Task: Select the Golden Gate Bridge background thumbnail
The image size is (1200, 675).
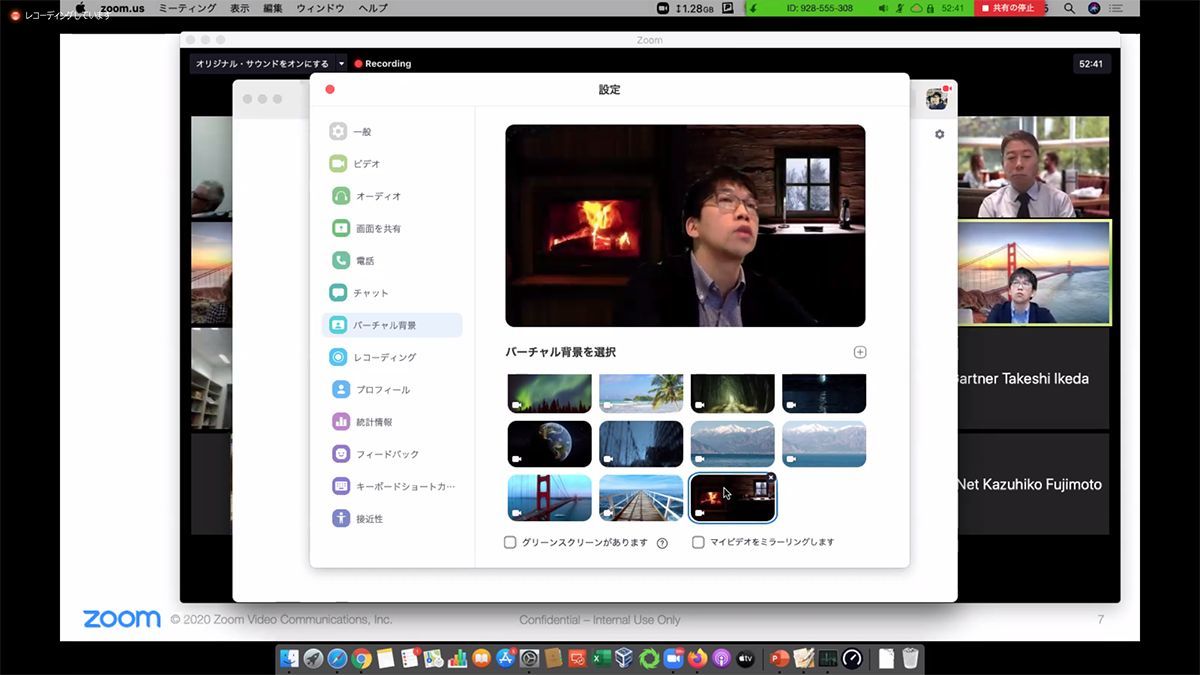Action: 549,497
